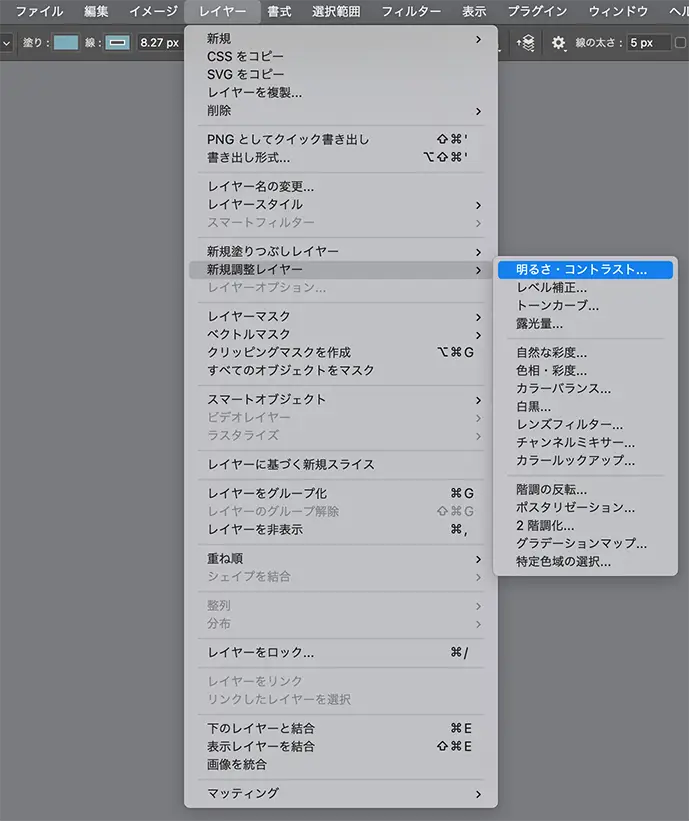Select 明るさ・コントラスト... adjustment
Image resolution: width=689 pixels, height=821 pixels.
coord(585,270)
